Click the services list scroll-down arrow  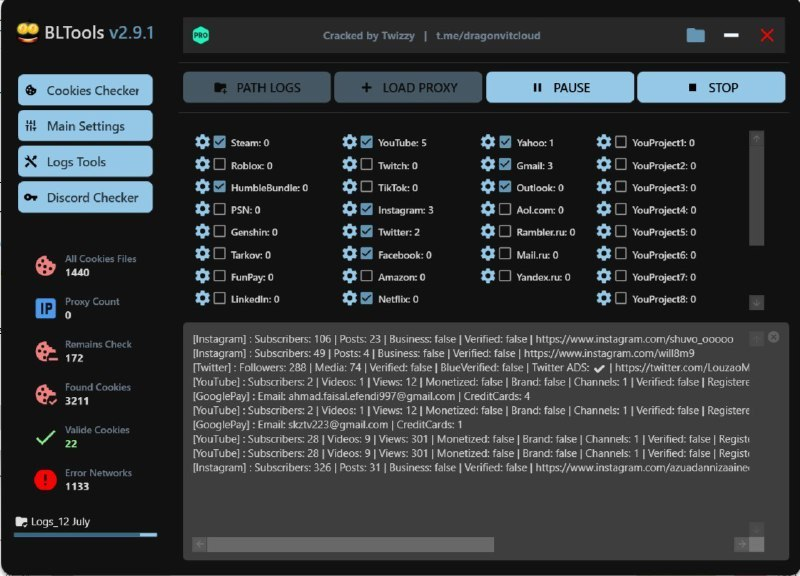756,302
